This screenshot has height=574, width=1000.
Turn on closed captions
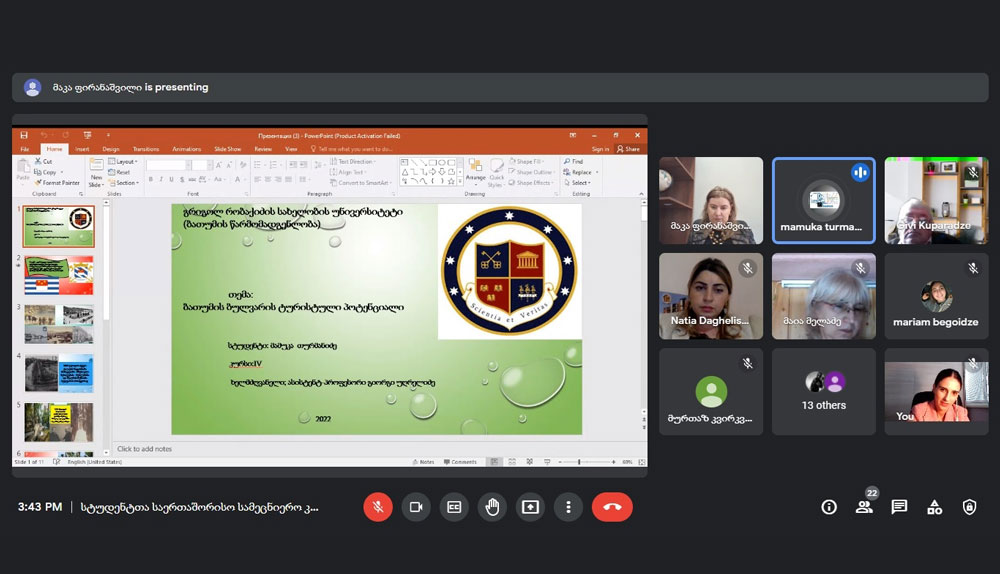coord(454,507)
